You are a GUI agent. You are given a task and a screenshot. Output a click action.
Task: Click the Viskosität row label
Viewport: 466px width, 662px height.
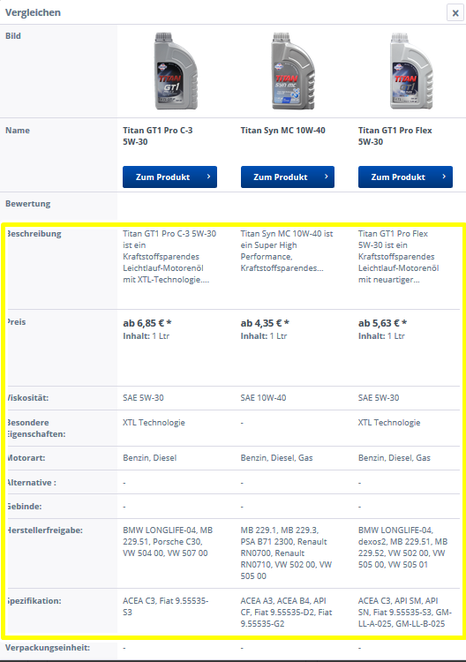(x=28, y=398)
